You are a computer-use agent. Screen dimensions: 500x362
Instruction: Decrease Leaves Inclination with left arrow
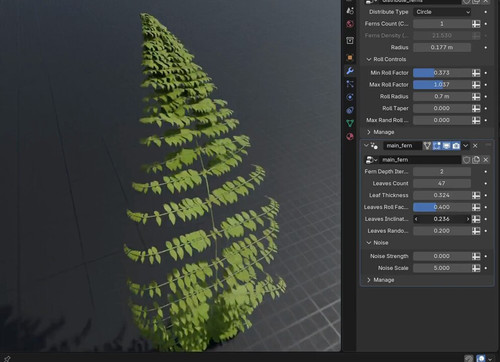tap(416, 219)
